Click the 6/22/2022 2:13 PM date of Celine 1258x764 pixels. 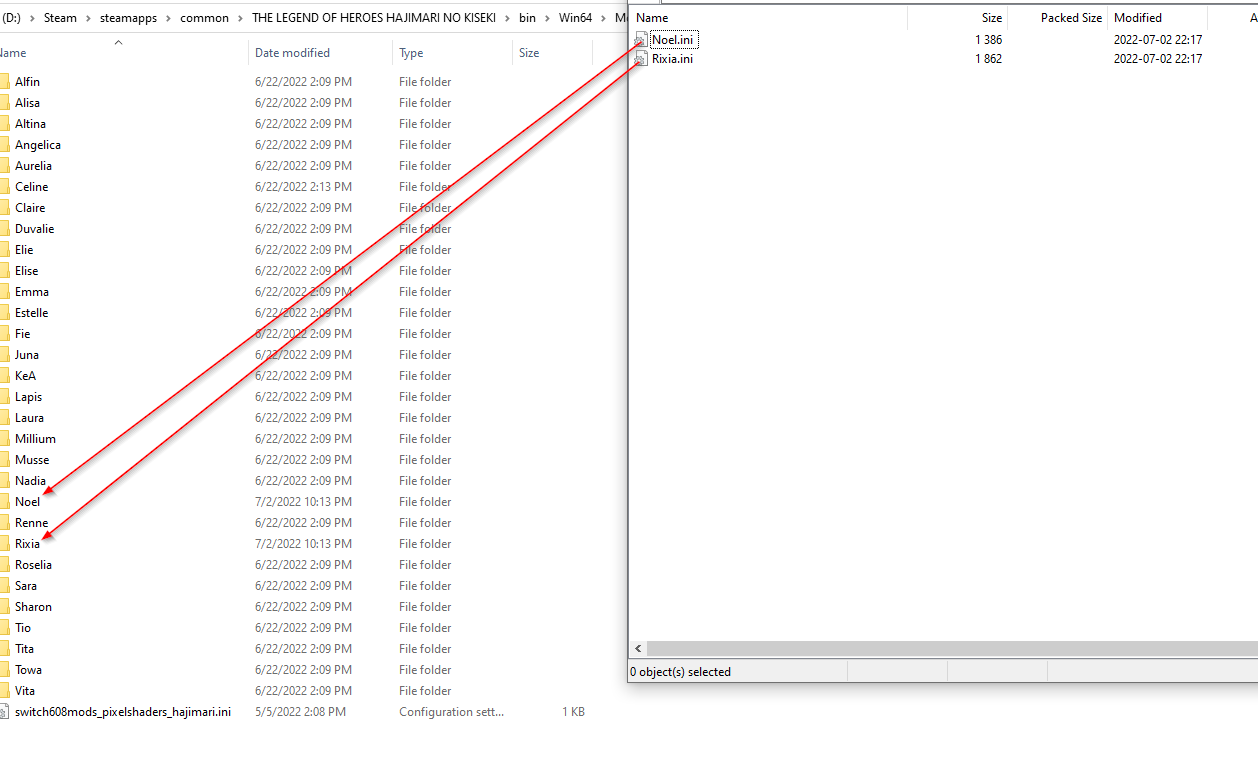click(303, 187)
